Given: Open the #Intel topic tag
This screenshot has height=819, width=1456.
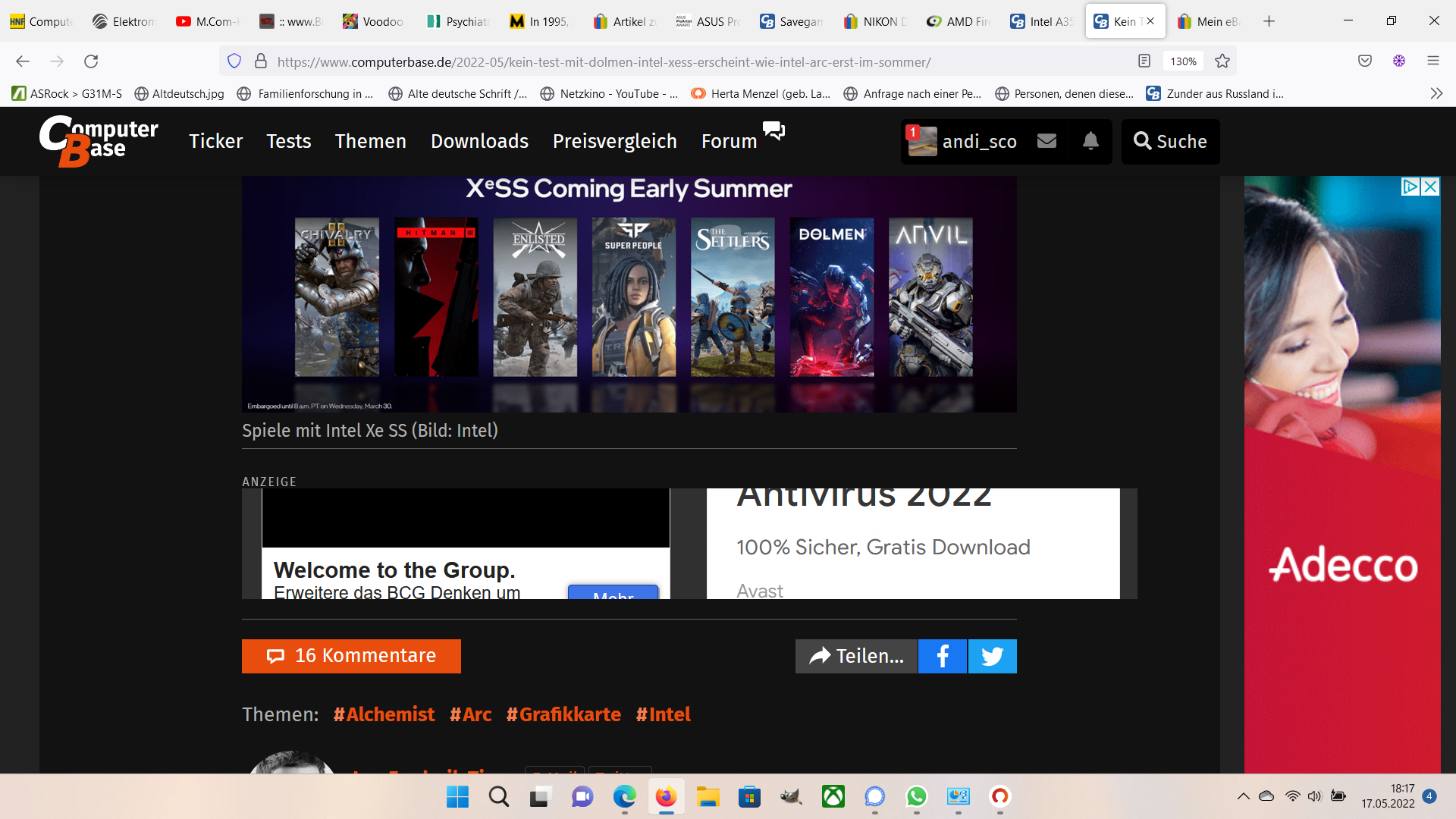Looking at the screenshot, I should (x=664, y=715).
